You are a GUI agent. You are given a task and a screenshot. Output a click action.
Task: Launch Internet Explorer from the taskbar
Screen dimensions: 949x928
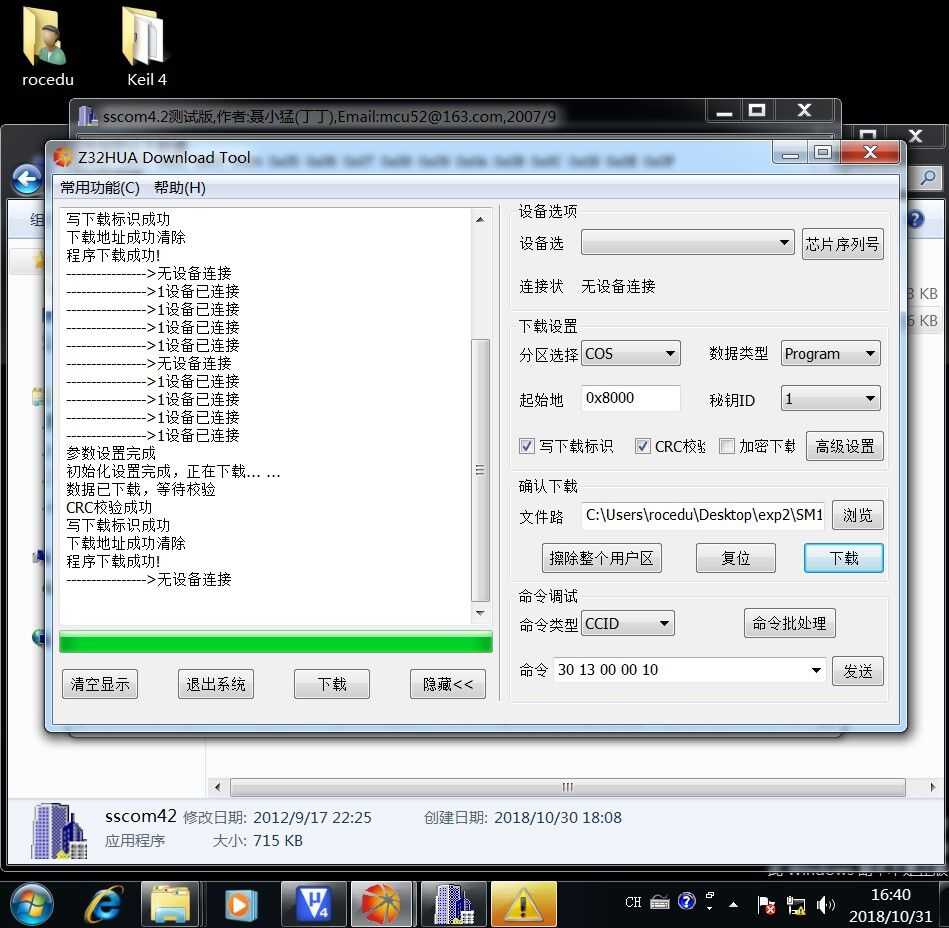pos(103,905)
